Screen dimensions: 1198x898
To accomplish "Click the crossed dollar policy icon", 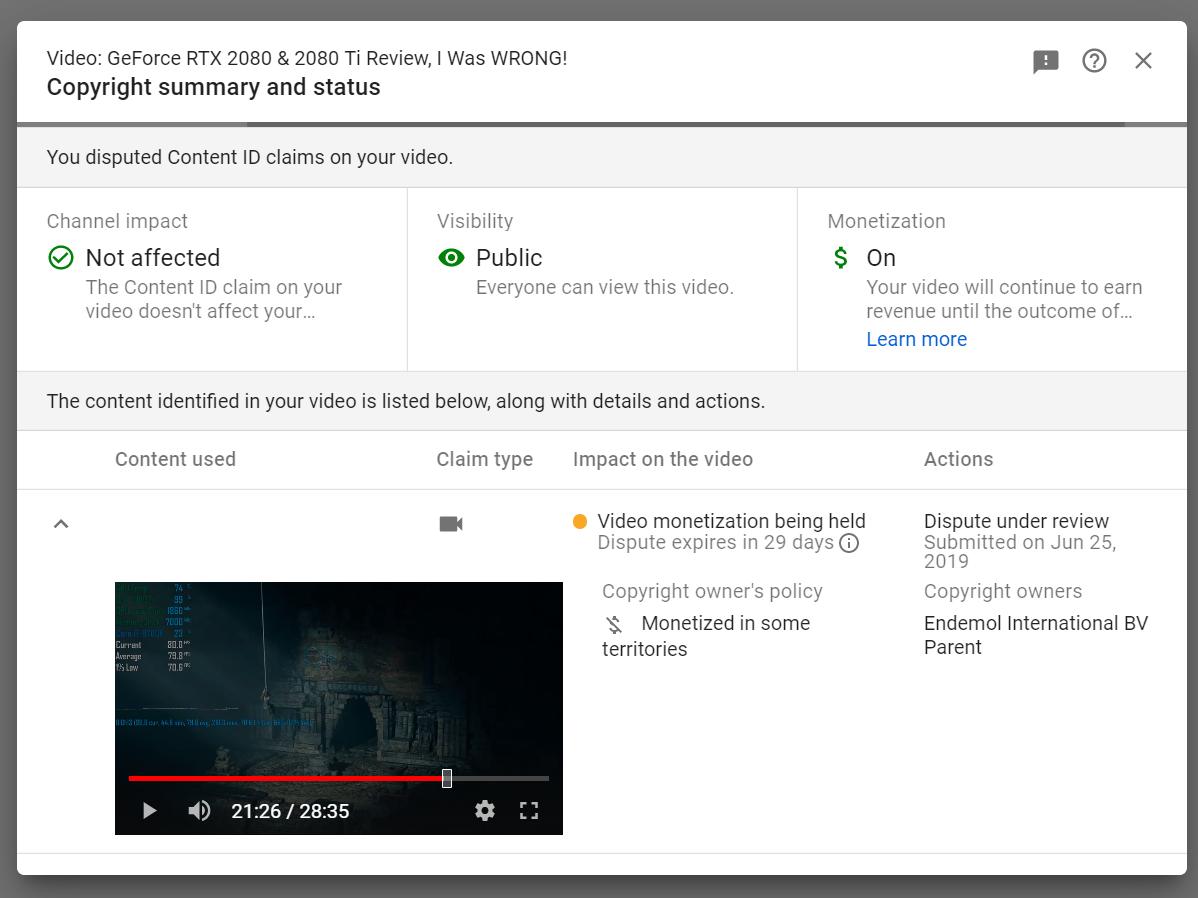I will click(x=614, y=624).
